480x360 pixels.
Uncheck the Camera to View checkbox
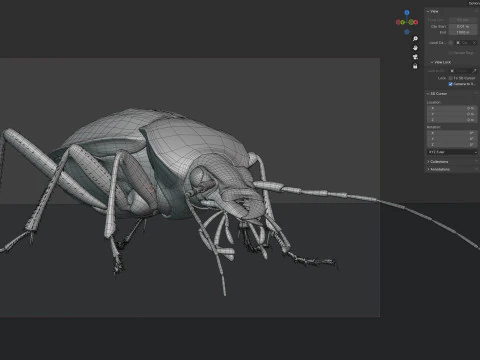(x=451, y=84)
